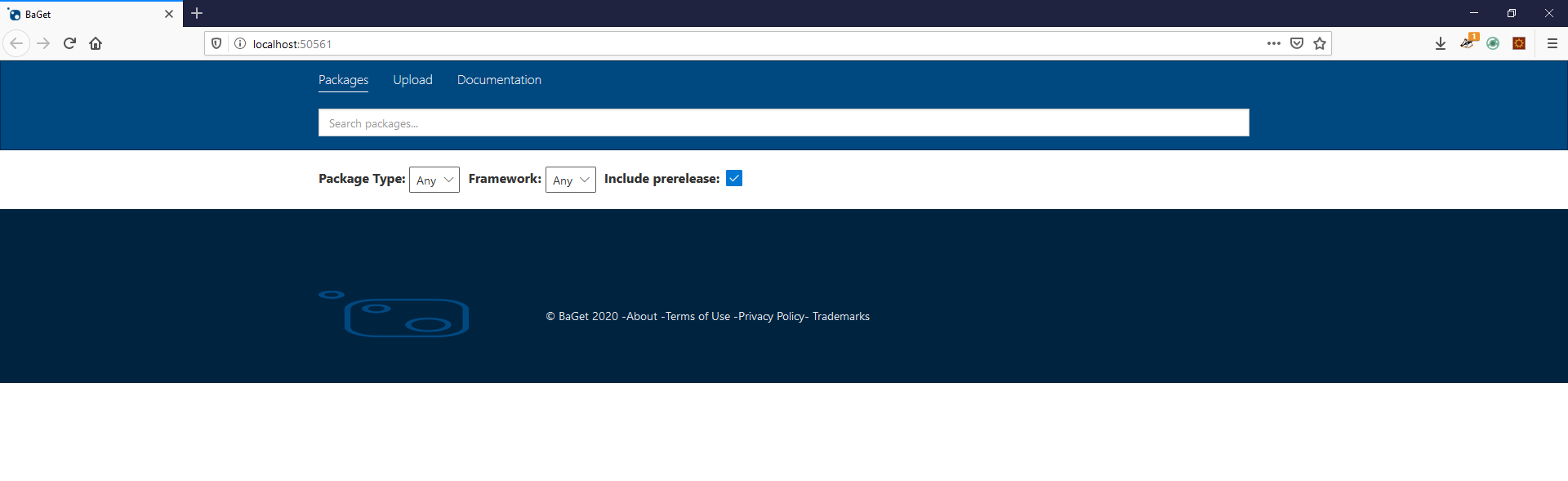Reload the BaGet page
The image size is (1568, 481).
click(69, 43)
